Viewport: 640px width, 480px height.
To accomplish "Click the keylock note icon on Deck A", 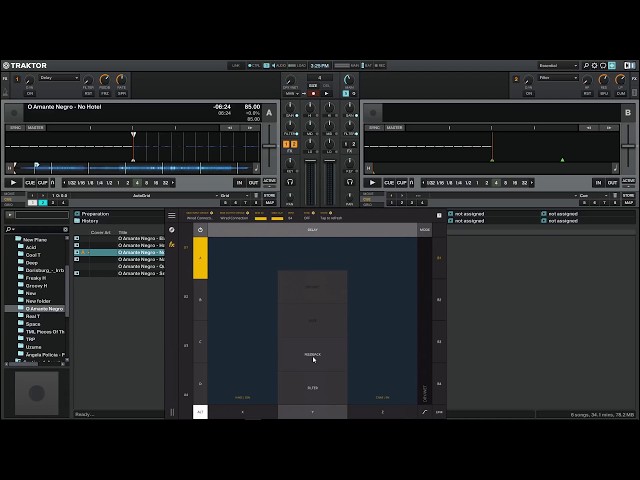I will tap(256, 168).
